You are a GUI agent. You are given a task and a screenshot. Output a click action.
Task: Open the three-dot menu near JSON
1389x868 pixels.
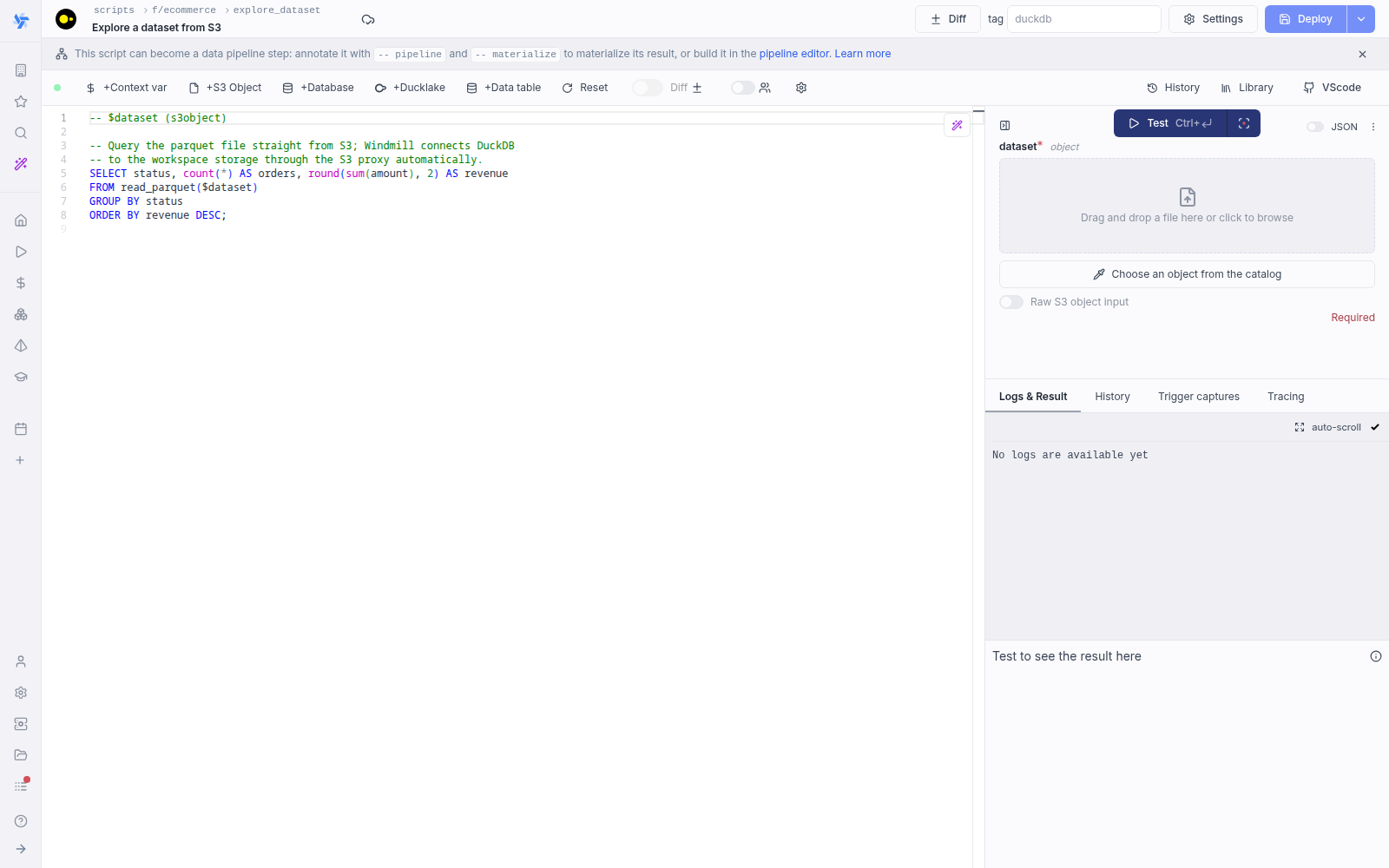click(1373, 127)
